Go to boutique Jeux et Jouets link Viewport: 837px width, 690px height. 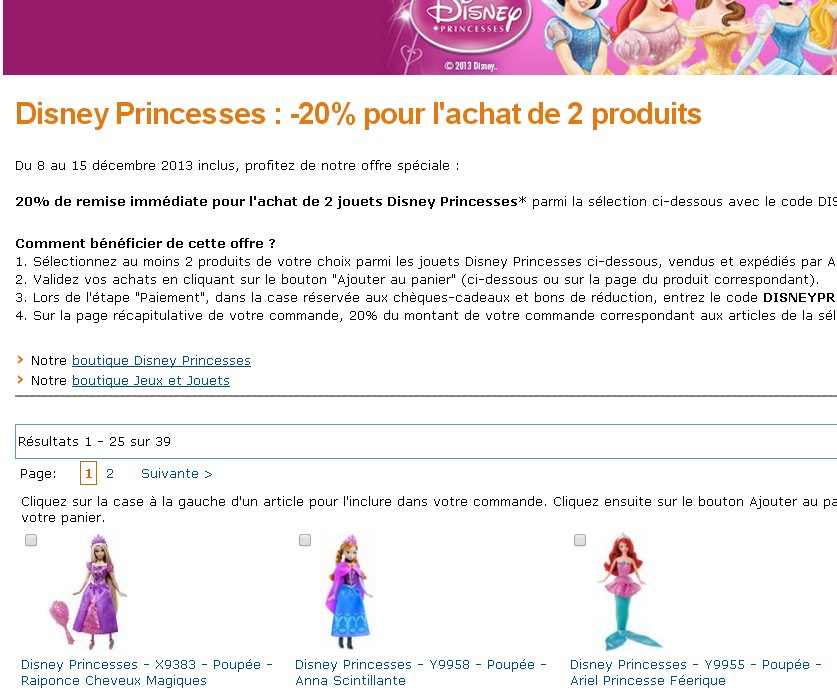click(x=151, y=380)
